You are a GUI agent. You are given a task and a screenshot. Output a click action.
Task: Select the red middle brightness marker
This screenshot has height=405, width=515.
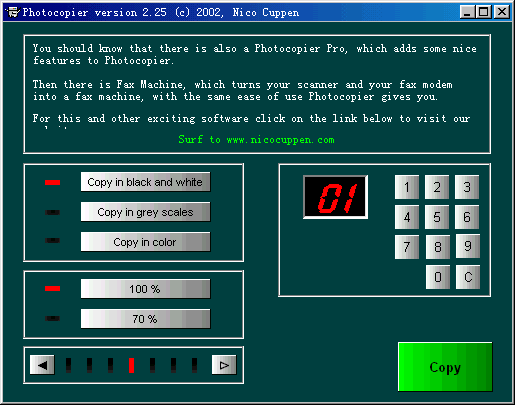click(x=131, y=365)
